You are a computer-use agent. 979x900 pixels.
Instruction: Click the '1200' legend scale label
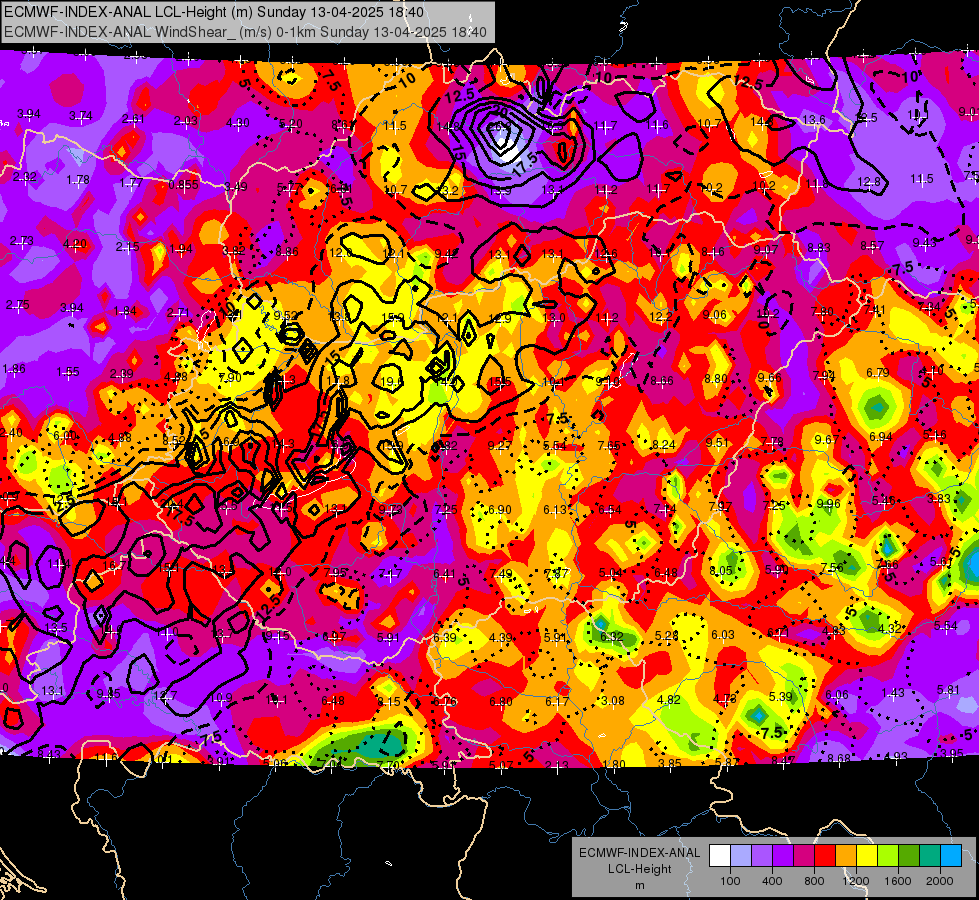[855, 881]
